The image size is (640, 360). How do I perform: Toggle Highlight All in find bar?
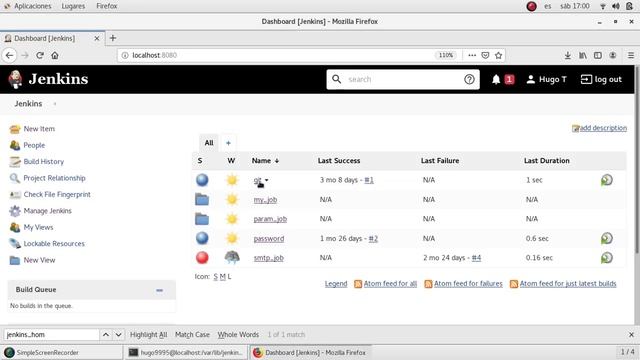pyautogui.click(x=149, y=335)
